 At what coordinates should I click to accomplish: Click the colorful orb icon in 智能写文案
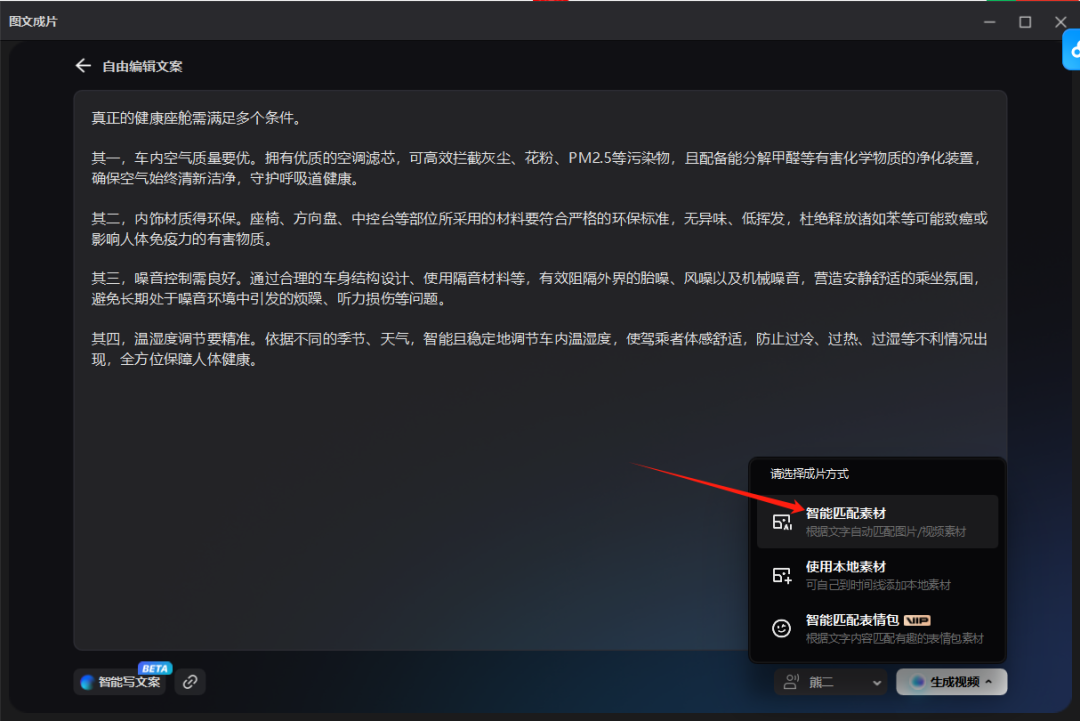(x=88, y=682)
